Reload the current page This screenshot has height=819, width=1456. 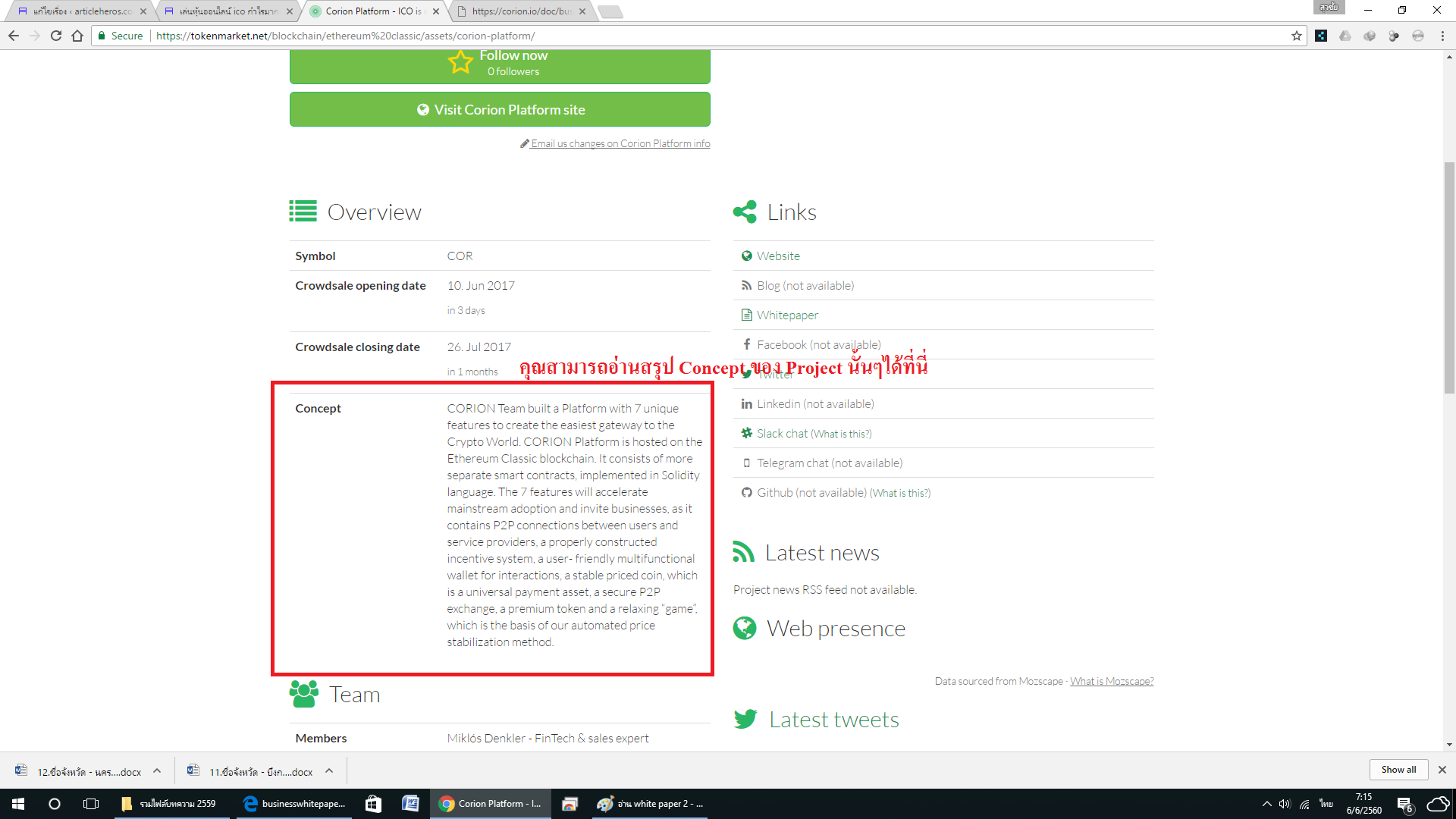coord(56,36)
